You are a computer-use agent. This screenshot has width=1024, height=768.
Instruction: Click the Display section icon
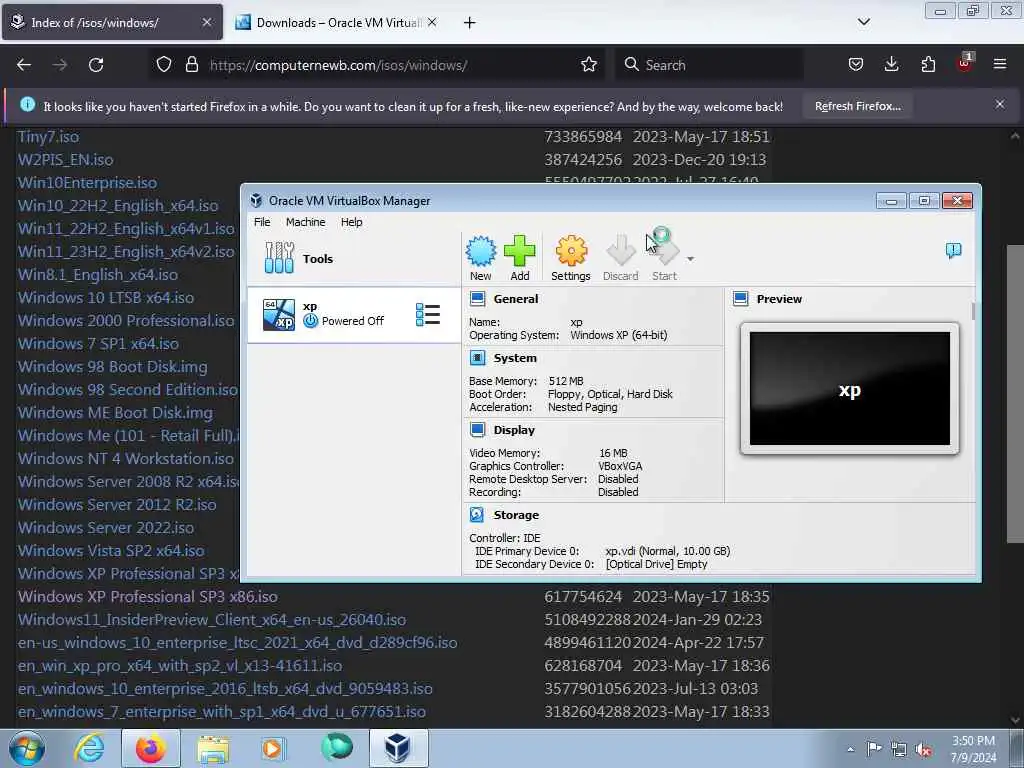click(x=477, y=430)
